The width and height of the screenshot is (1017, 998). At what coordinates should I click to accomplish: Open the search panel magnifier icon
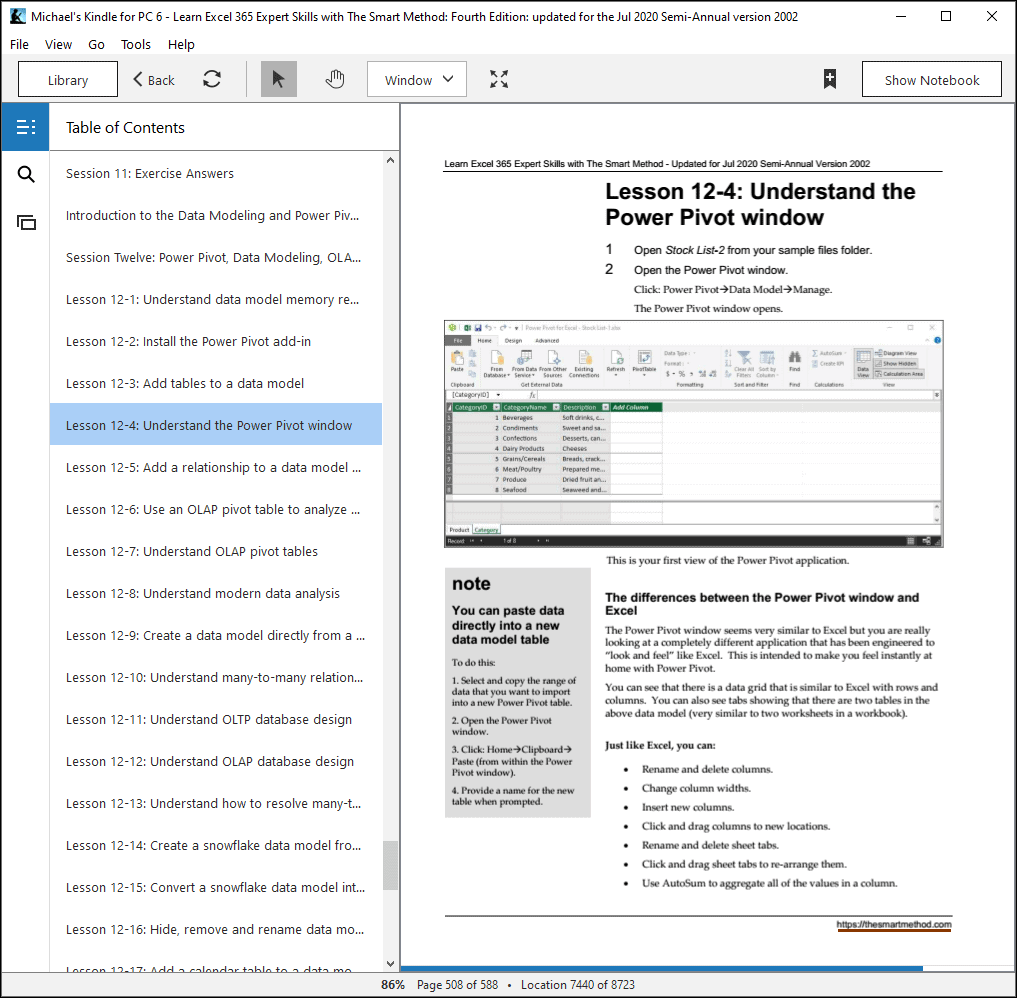click(26, 174)
